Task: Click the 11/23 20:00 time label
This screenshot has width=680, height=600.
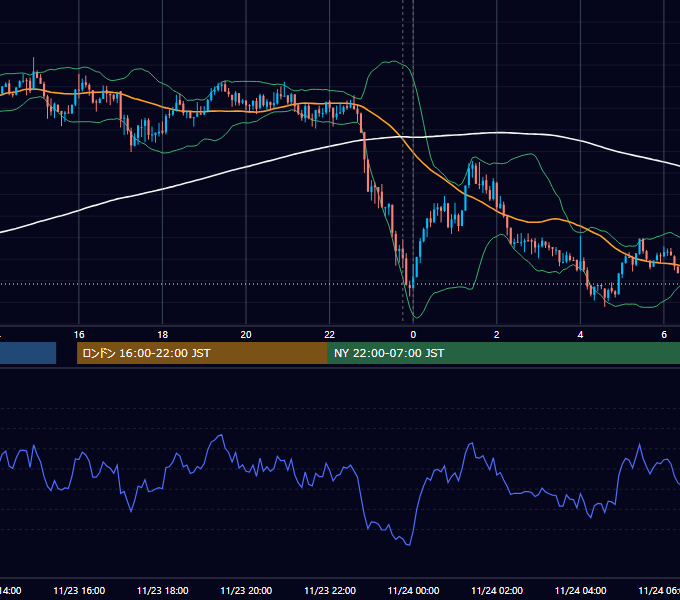Action: tap(246, 590)
